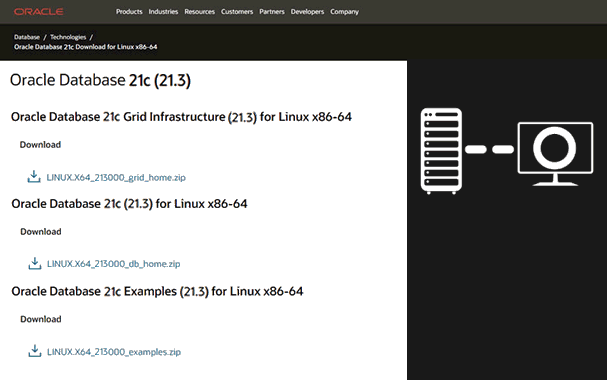Open the Partners menu

[272, 12]
